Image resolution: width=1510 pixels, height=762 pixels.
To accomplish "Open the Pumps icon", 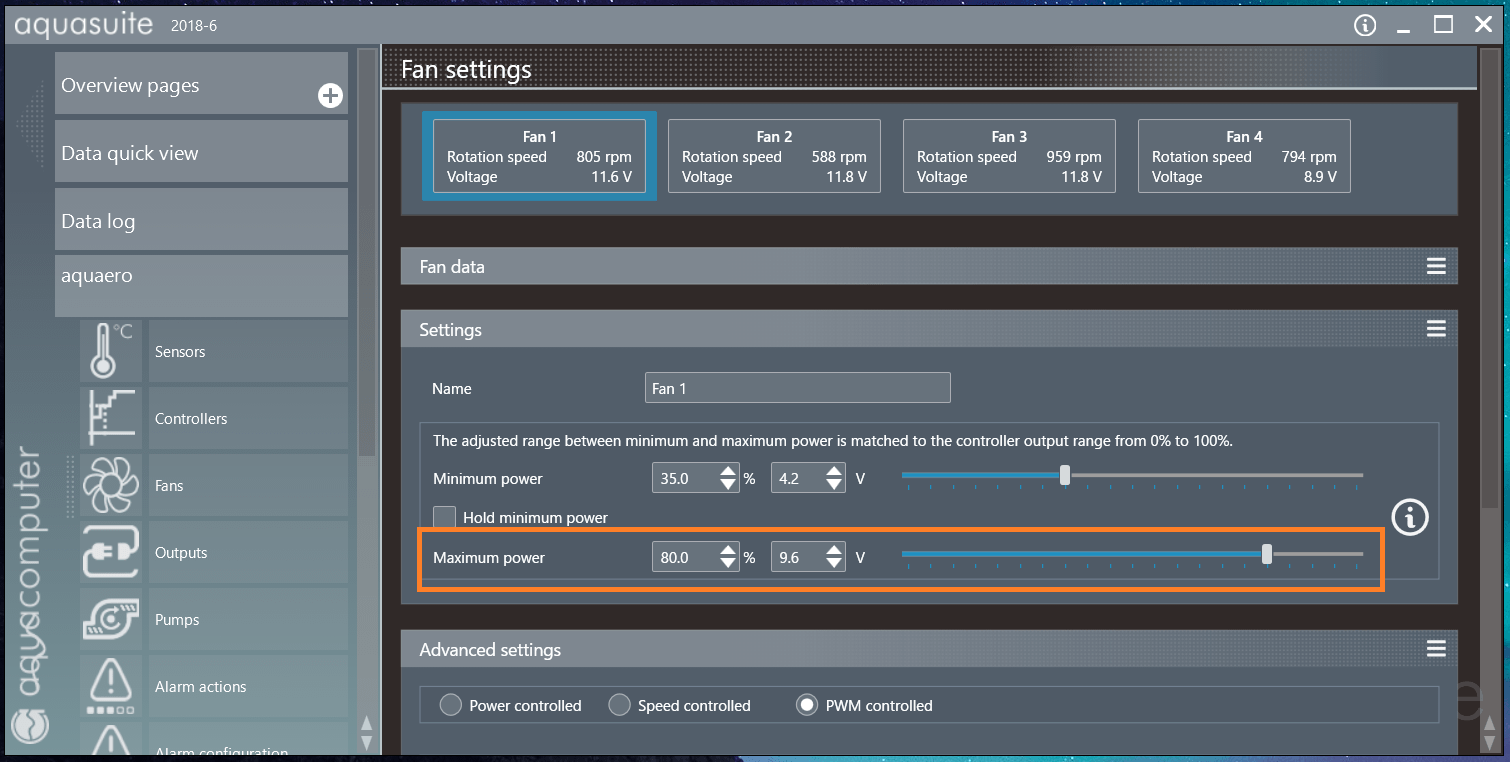I will click(x=111, y=619).
